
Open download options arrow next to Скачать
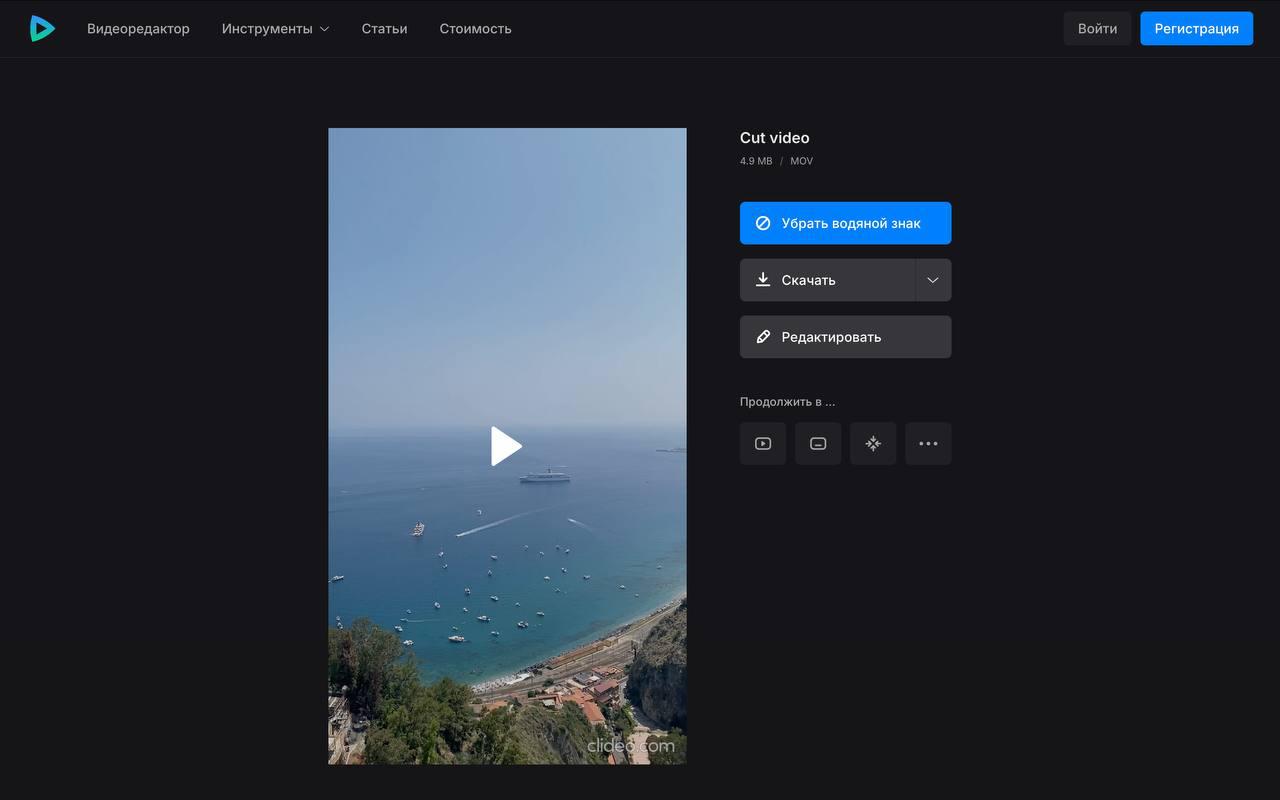coord(933,280)
